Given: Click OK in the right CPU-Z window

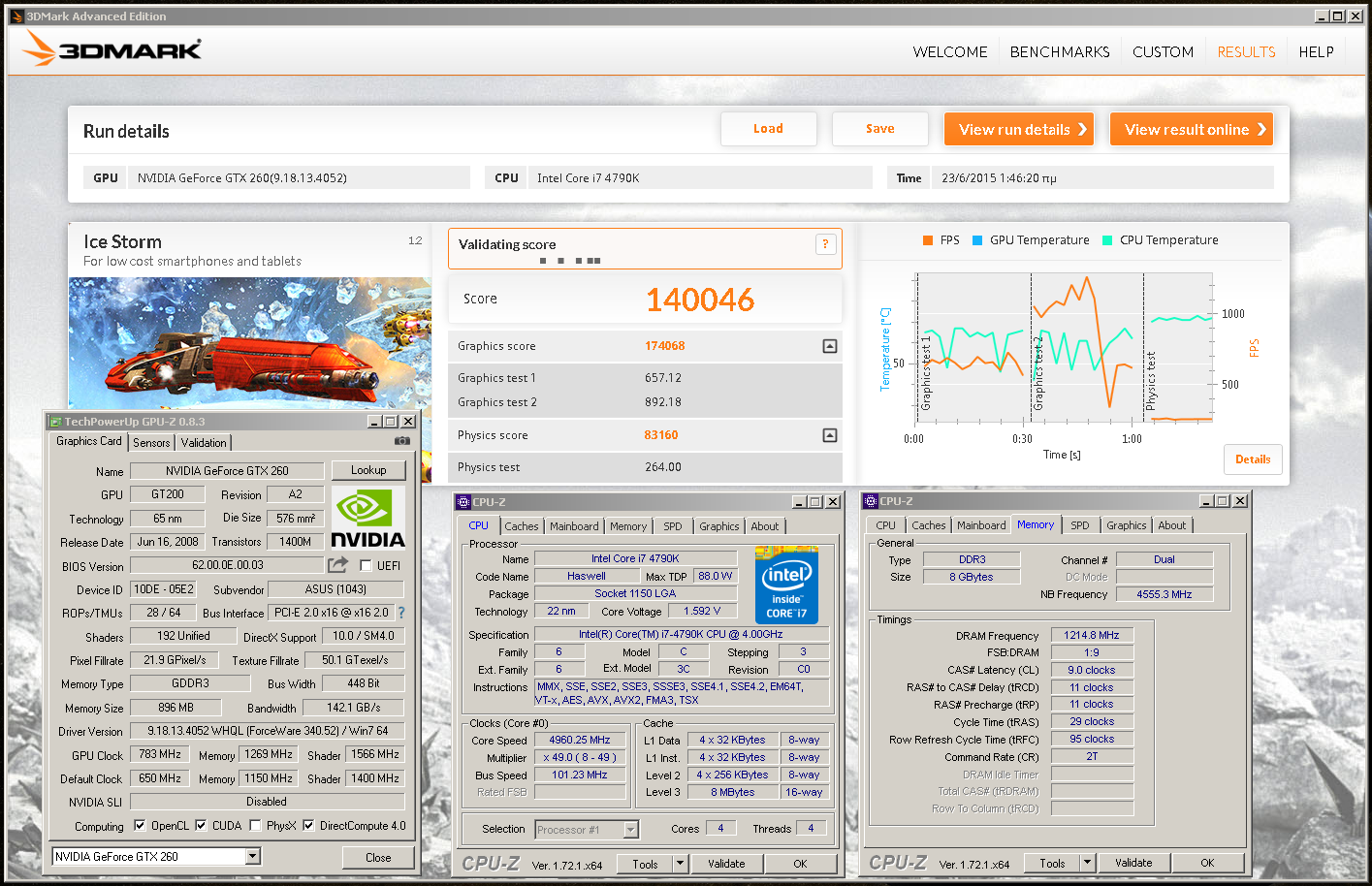Looking at the screenshot, I should pyautogui.click(x=1207, y=863).
